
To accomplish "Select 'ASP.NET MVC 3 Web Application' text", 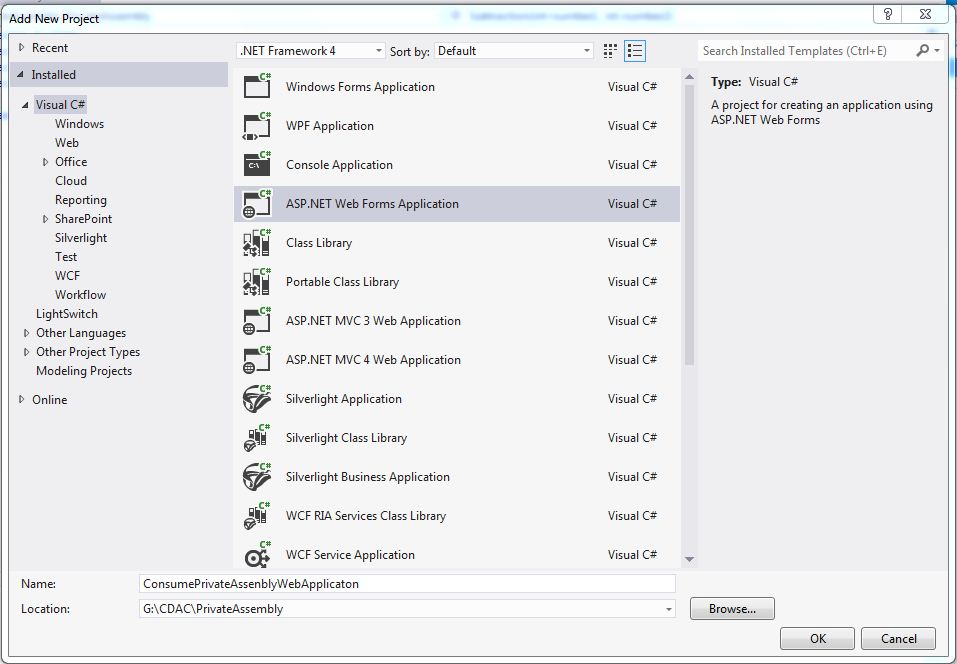I will pos(373,321).
